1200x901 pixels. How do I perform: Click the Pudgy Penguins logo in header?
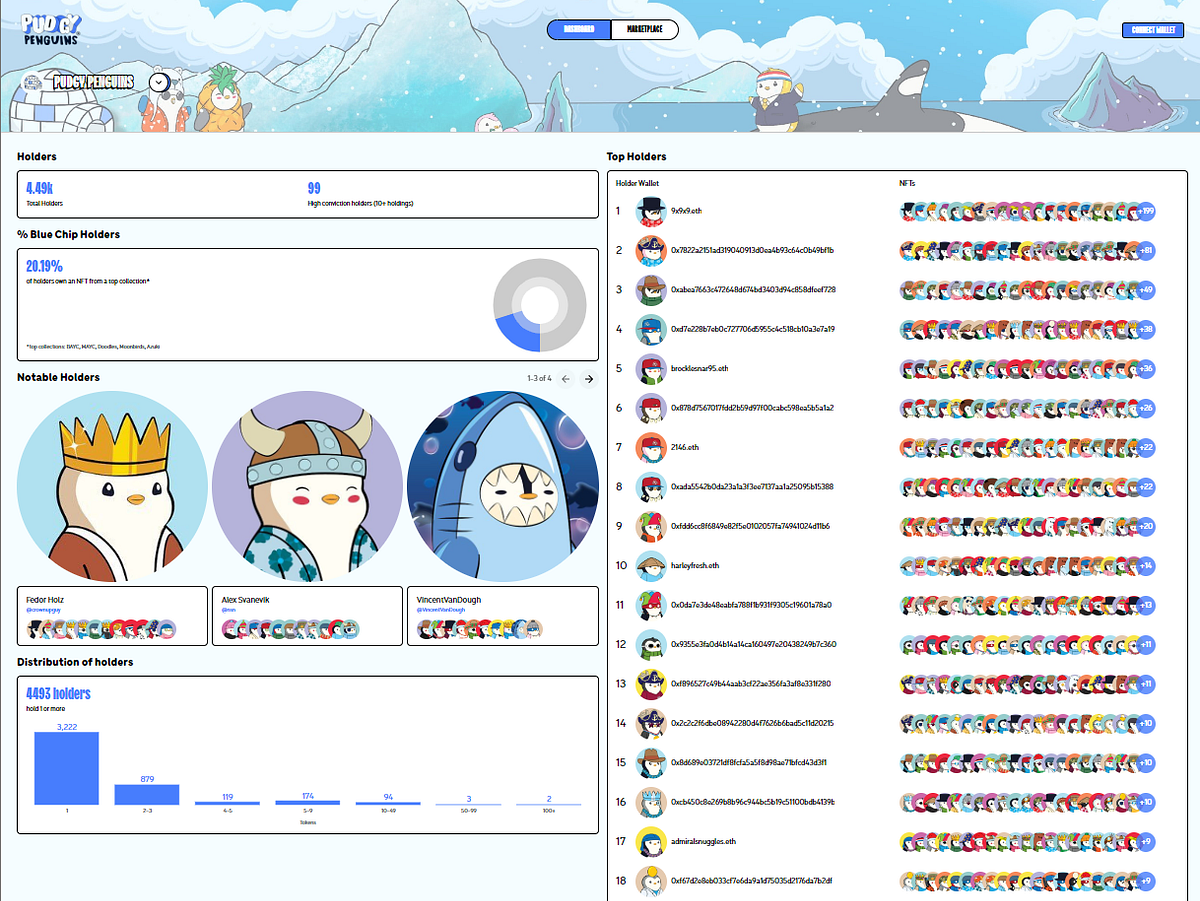pos(52,28)
